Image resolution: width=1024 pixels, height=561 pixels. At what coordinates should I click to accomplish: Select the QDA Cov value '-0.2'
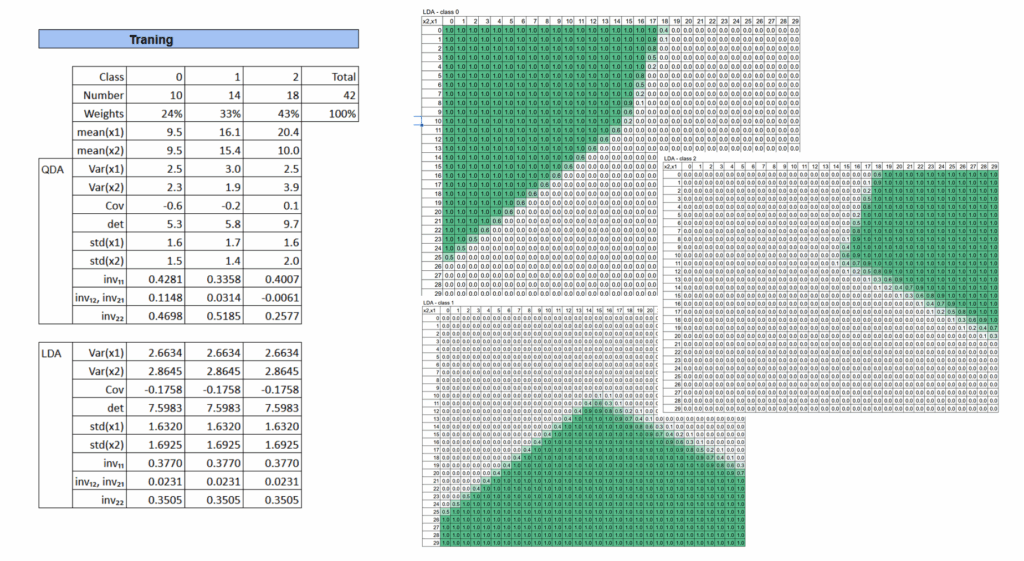click(214, 205)
